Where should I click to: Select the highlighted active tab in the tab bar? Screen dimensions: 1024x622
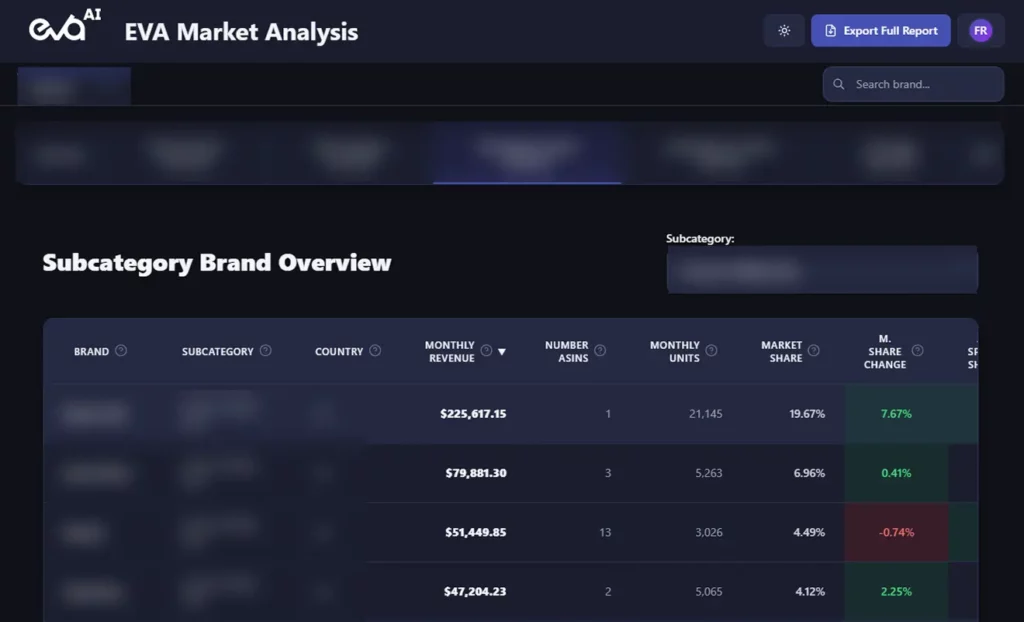coord(527,153)
